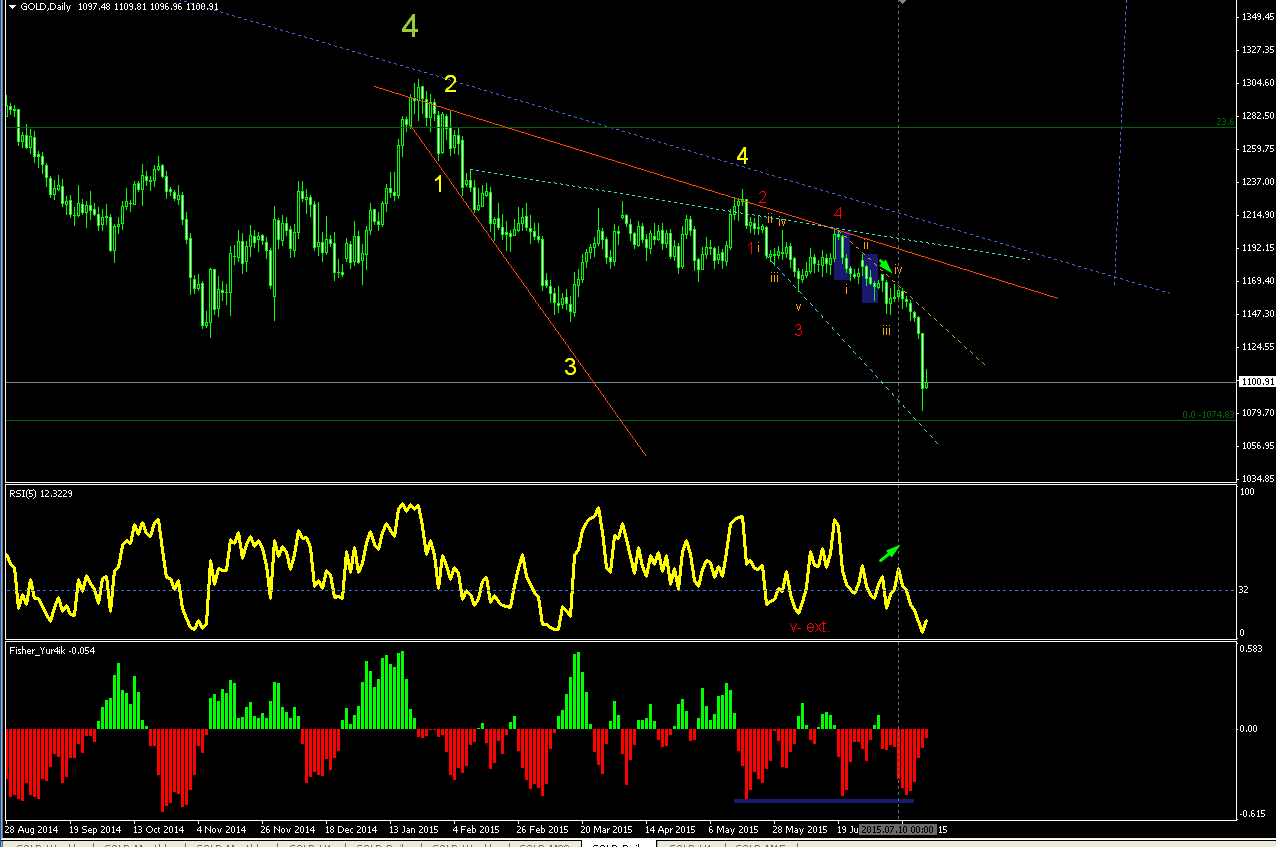Open the GOLD,Daily chart dropdown arrow
The width and height of the screenshot is (1276, 847).
(11, 7)
